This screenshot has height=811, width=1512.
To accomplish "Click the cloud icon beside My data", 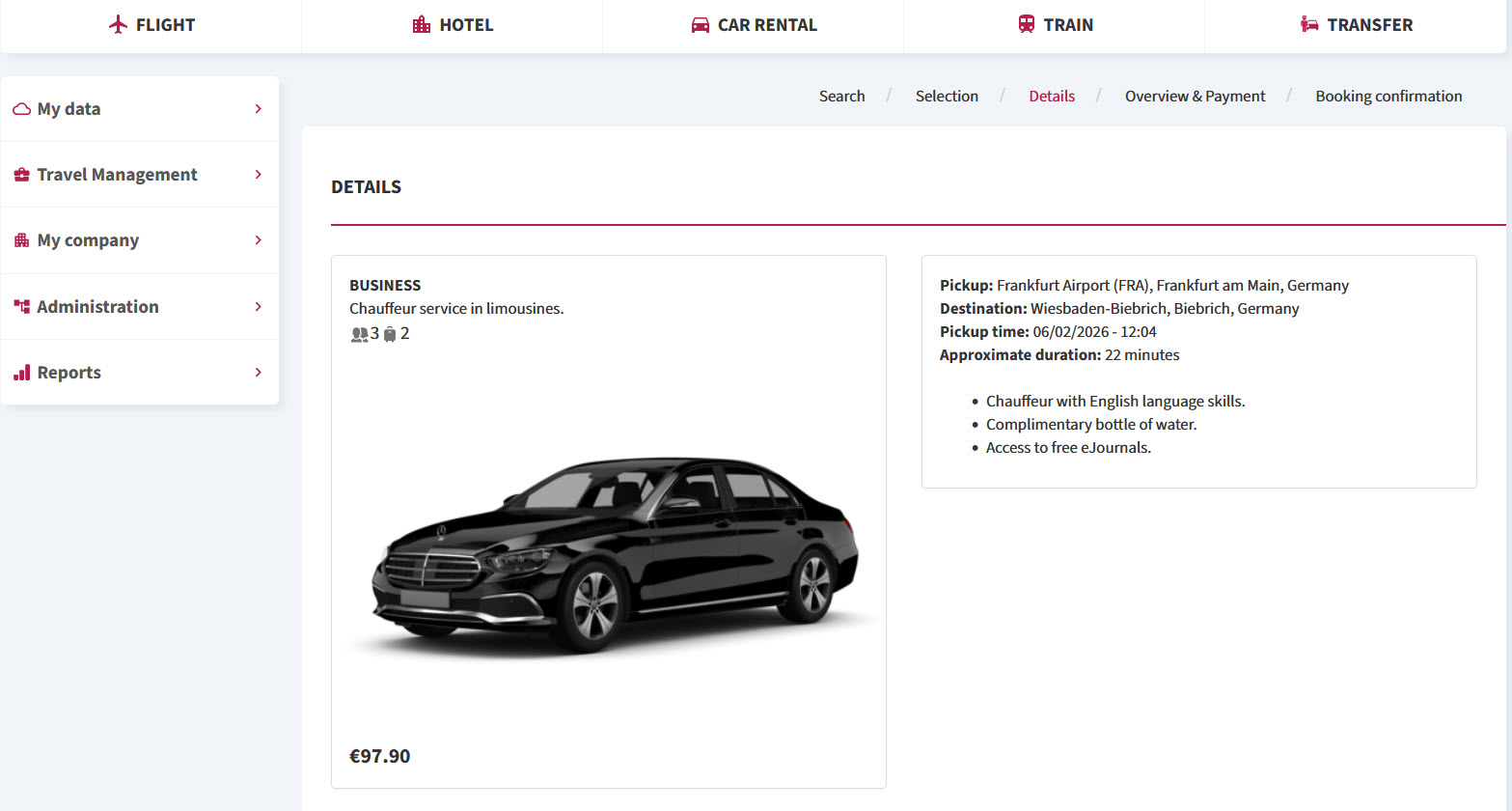I will (21, 109).
